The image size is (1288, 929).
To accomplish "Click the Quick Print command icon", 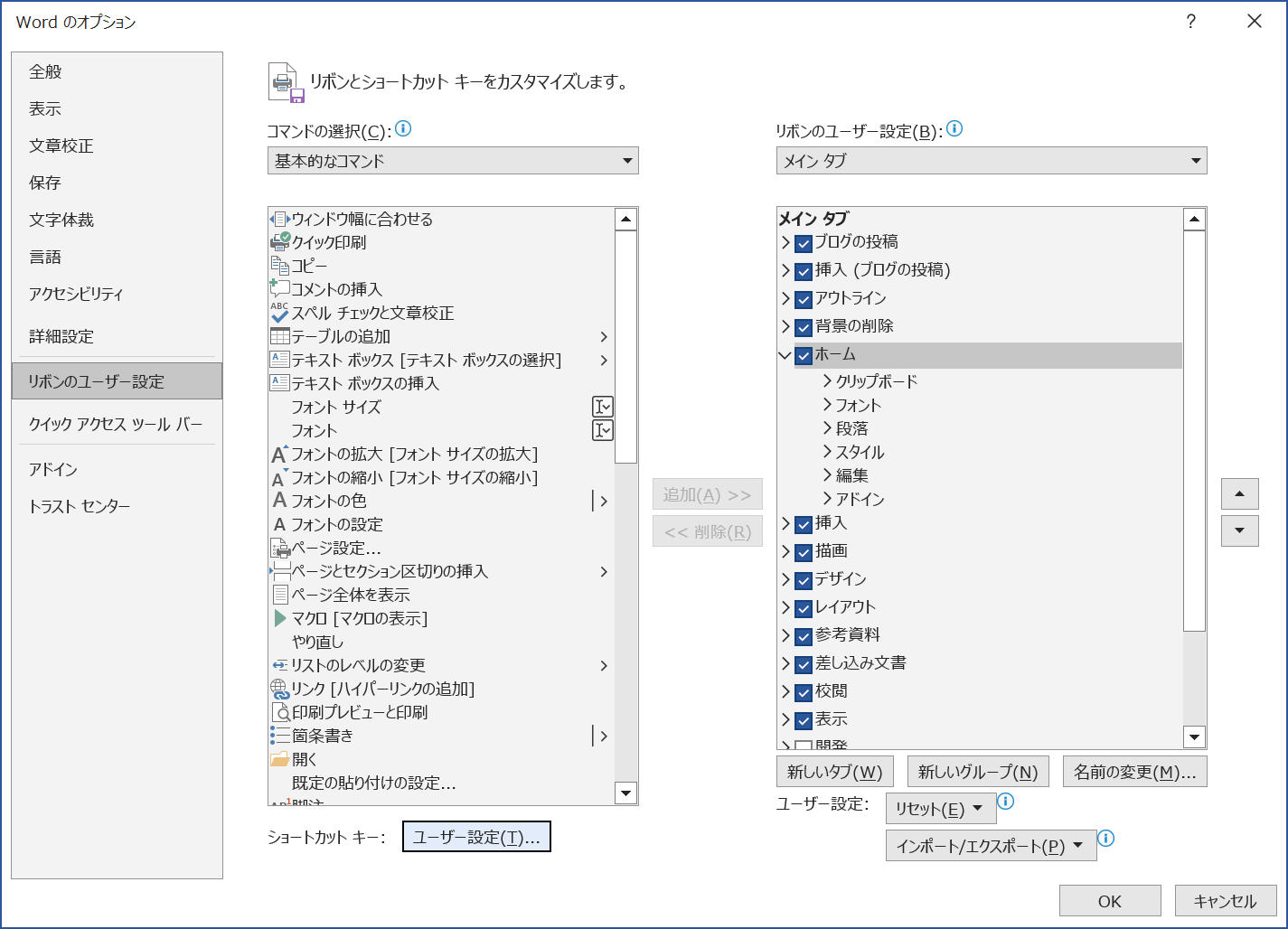I will point(280,242).
